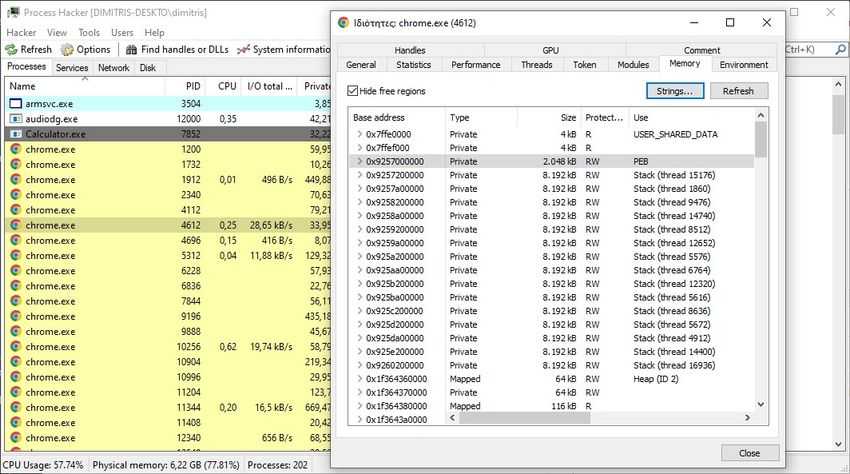Open the Environment tab in properties

click(744, 65)
